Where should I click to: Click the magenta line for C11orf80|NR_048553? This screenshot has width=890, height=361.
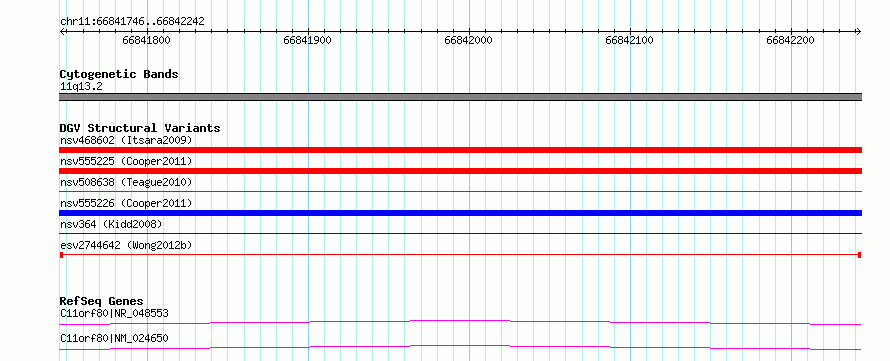coord(460,322)
